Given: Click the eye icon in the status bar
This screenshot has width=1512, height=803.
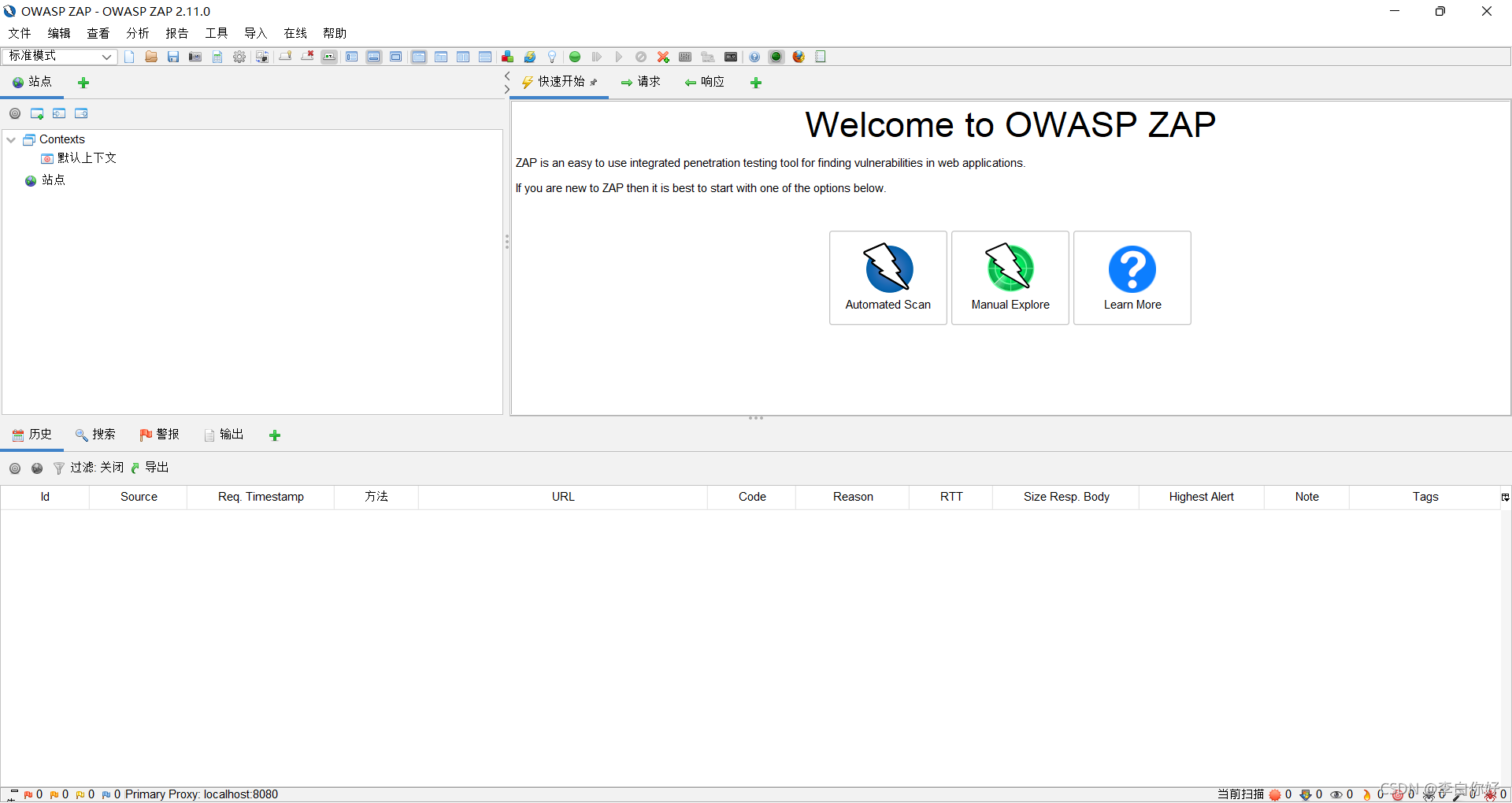Looking at the screenshot, I should (1336, 794).
